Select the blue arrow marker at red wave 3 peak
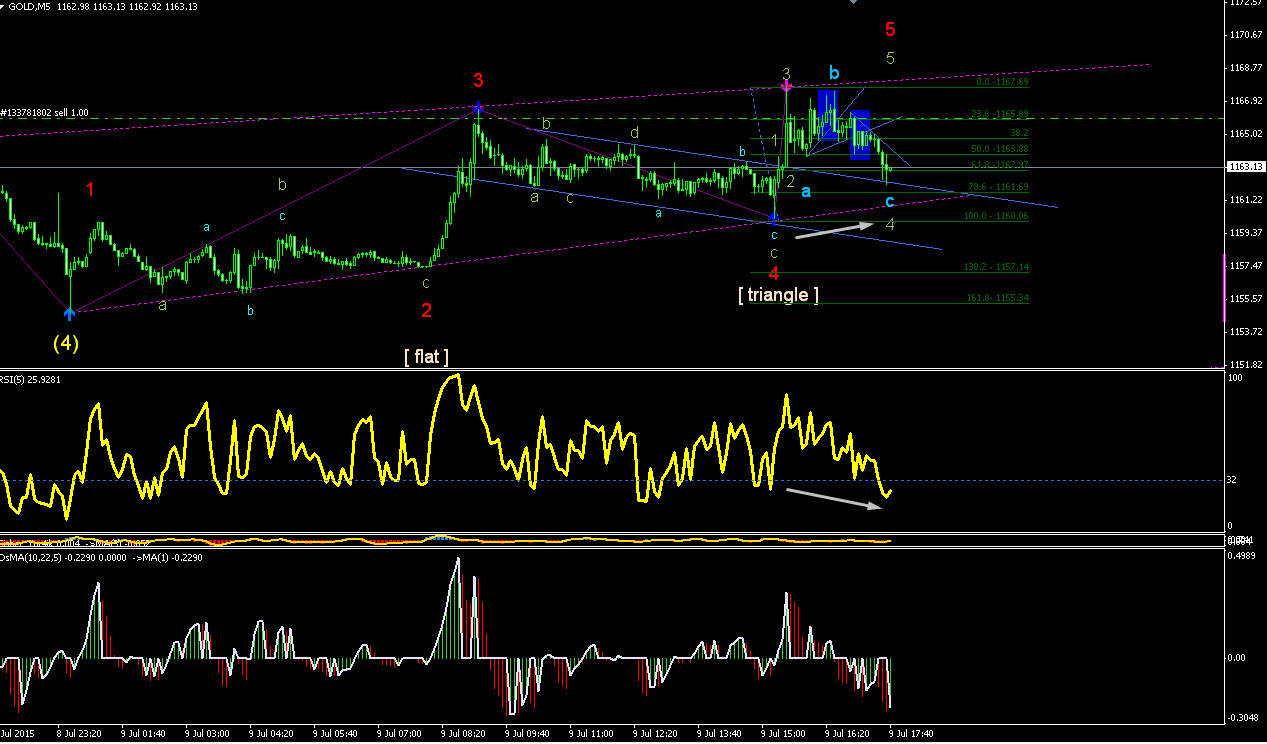 479,107
